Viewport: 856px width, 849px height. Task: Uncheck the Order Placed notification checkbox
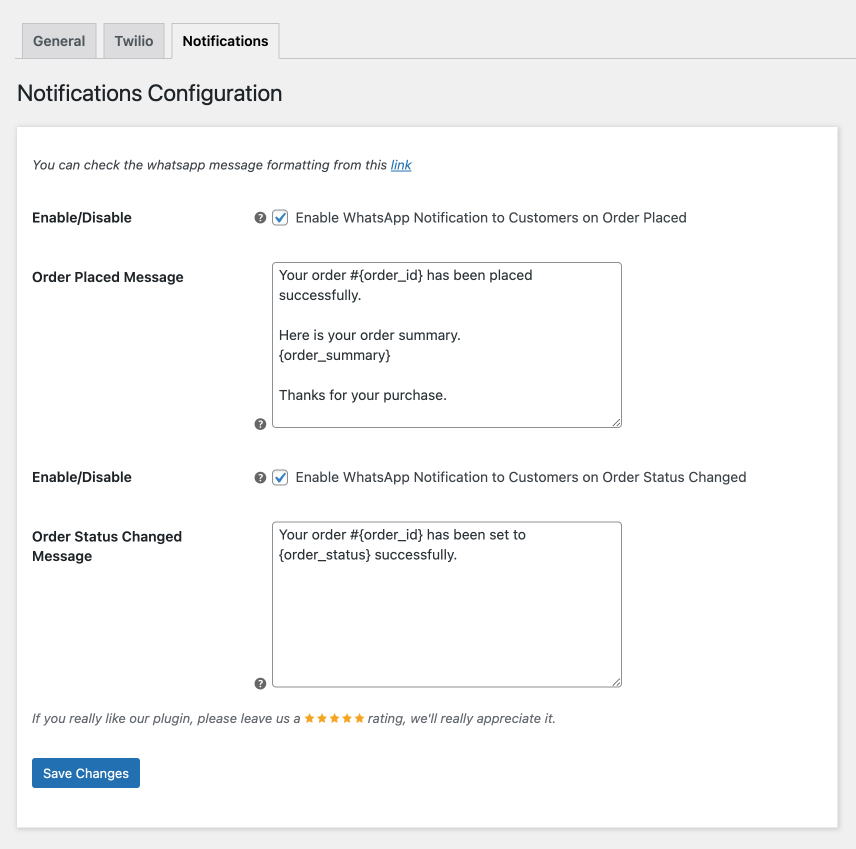280,218
